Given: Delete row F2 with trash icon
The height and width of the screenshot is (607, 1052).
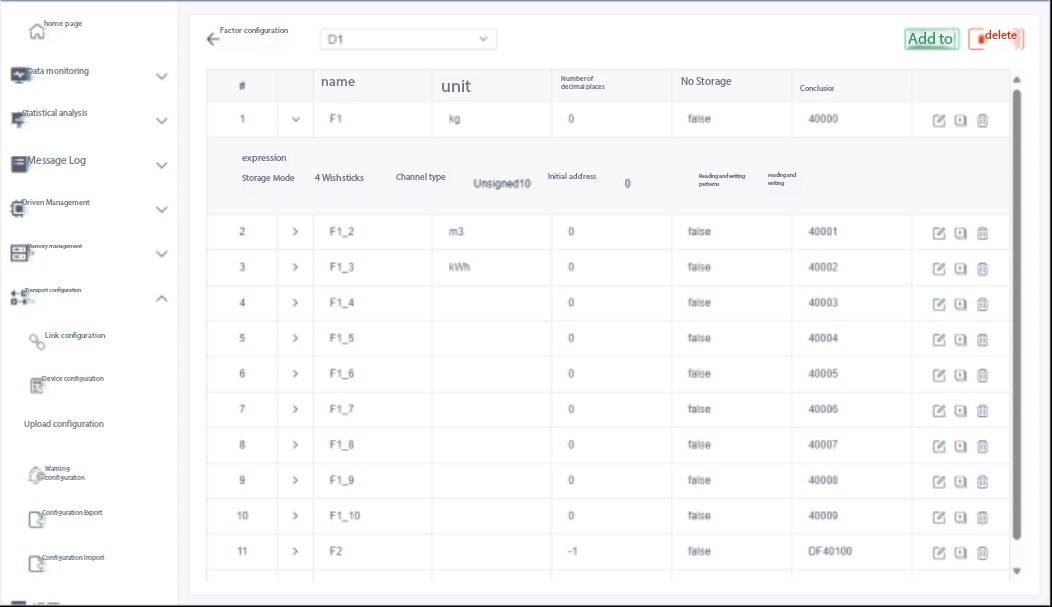Looking at the screenshot, I should click(982, 553).
